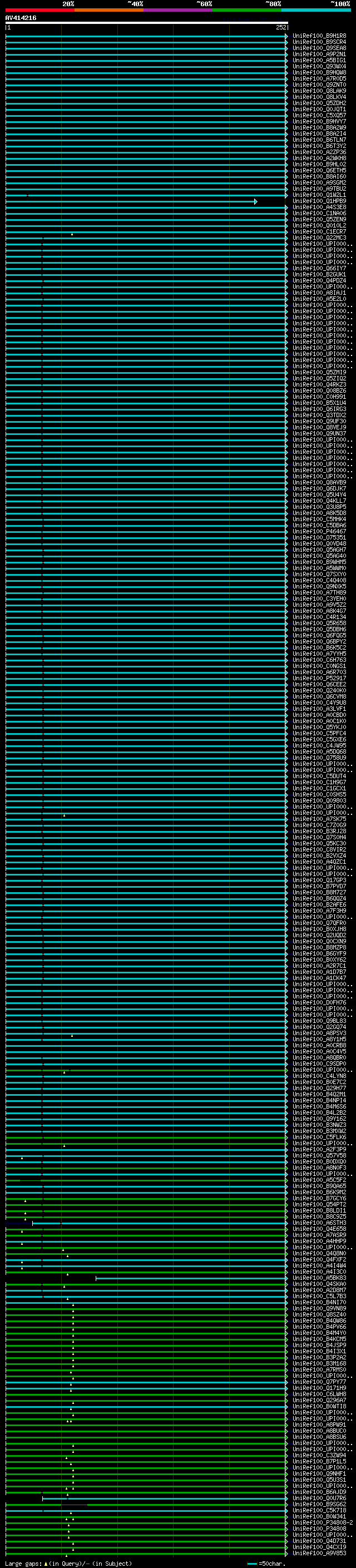Click the UniRef100_Q8LAK9 entry

319,91
